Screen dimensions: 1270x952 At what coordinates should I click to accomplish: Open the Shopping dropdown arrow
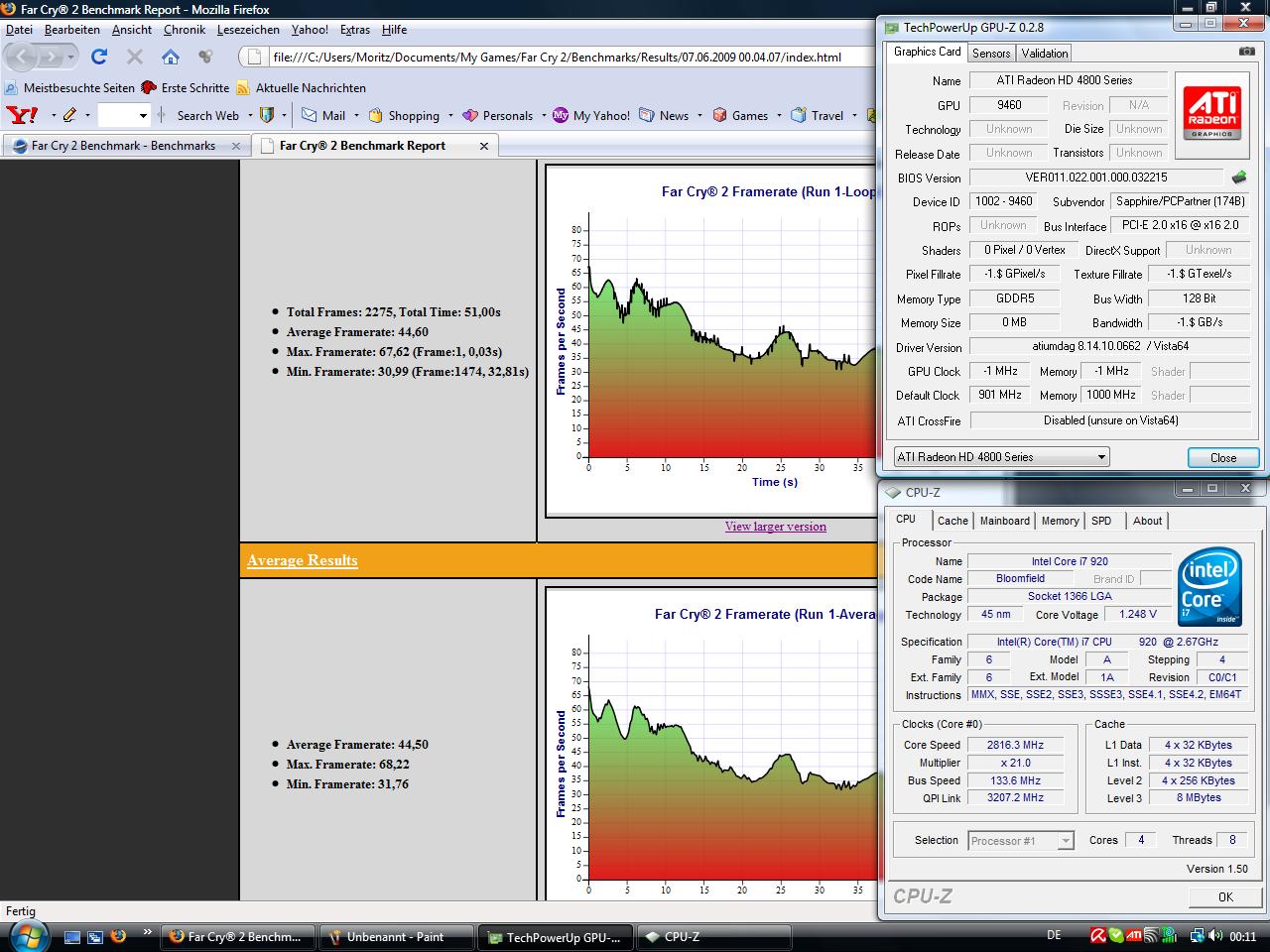450,116
